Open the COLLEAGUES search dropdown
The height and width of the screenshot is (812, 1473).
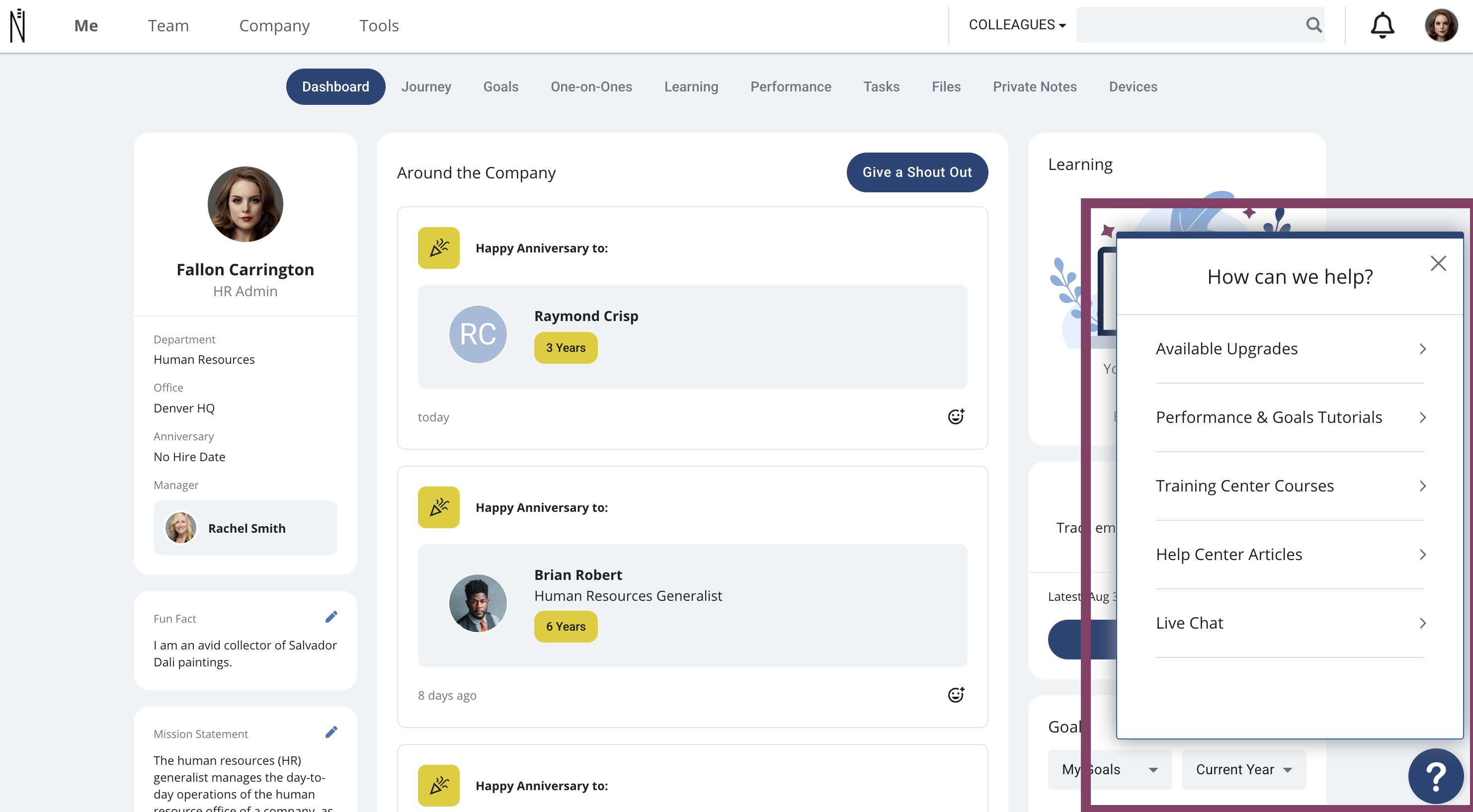(x=1017, y=24)
